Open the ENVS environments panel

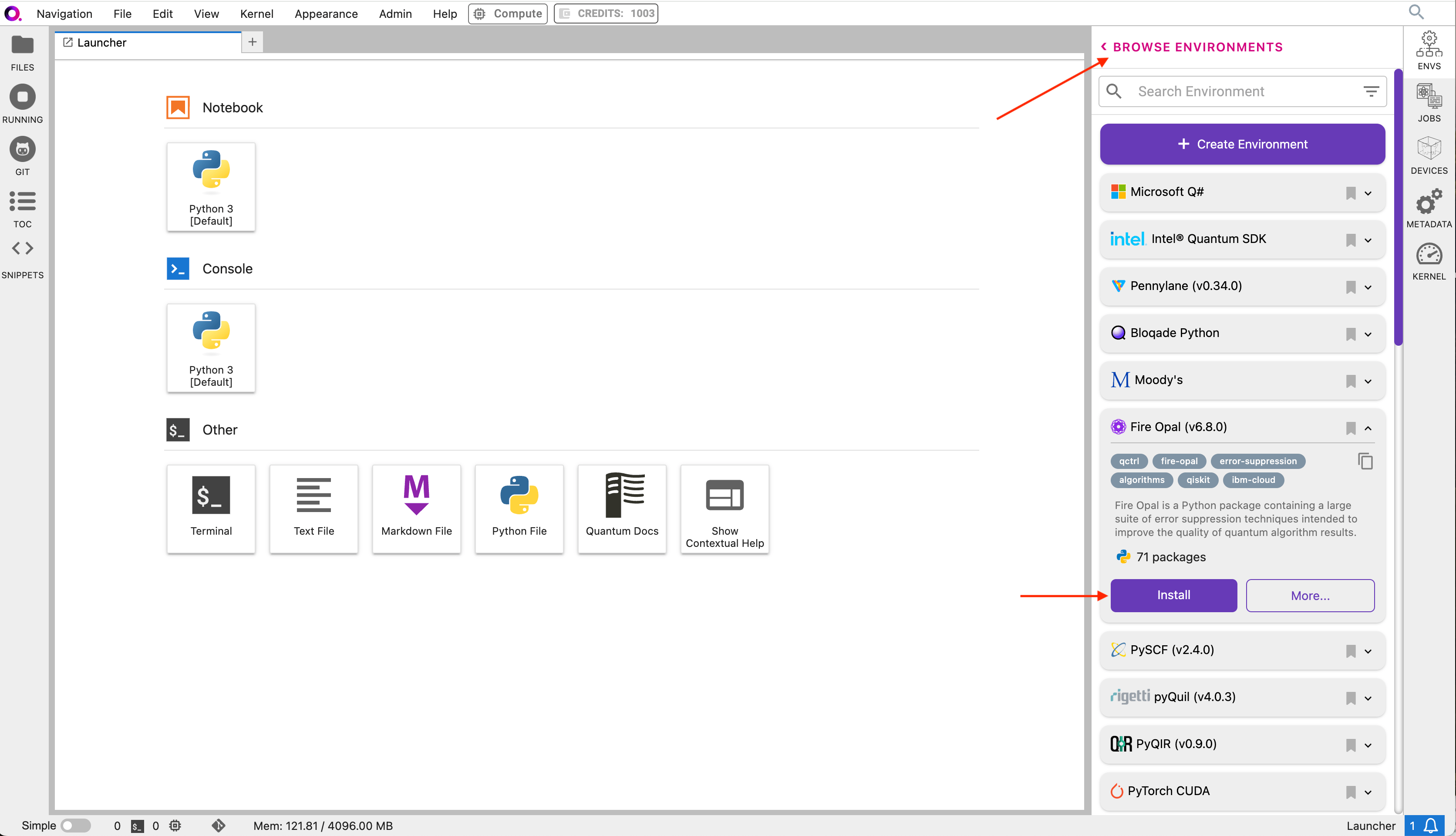1429,51
